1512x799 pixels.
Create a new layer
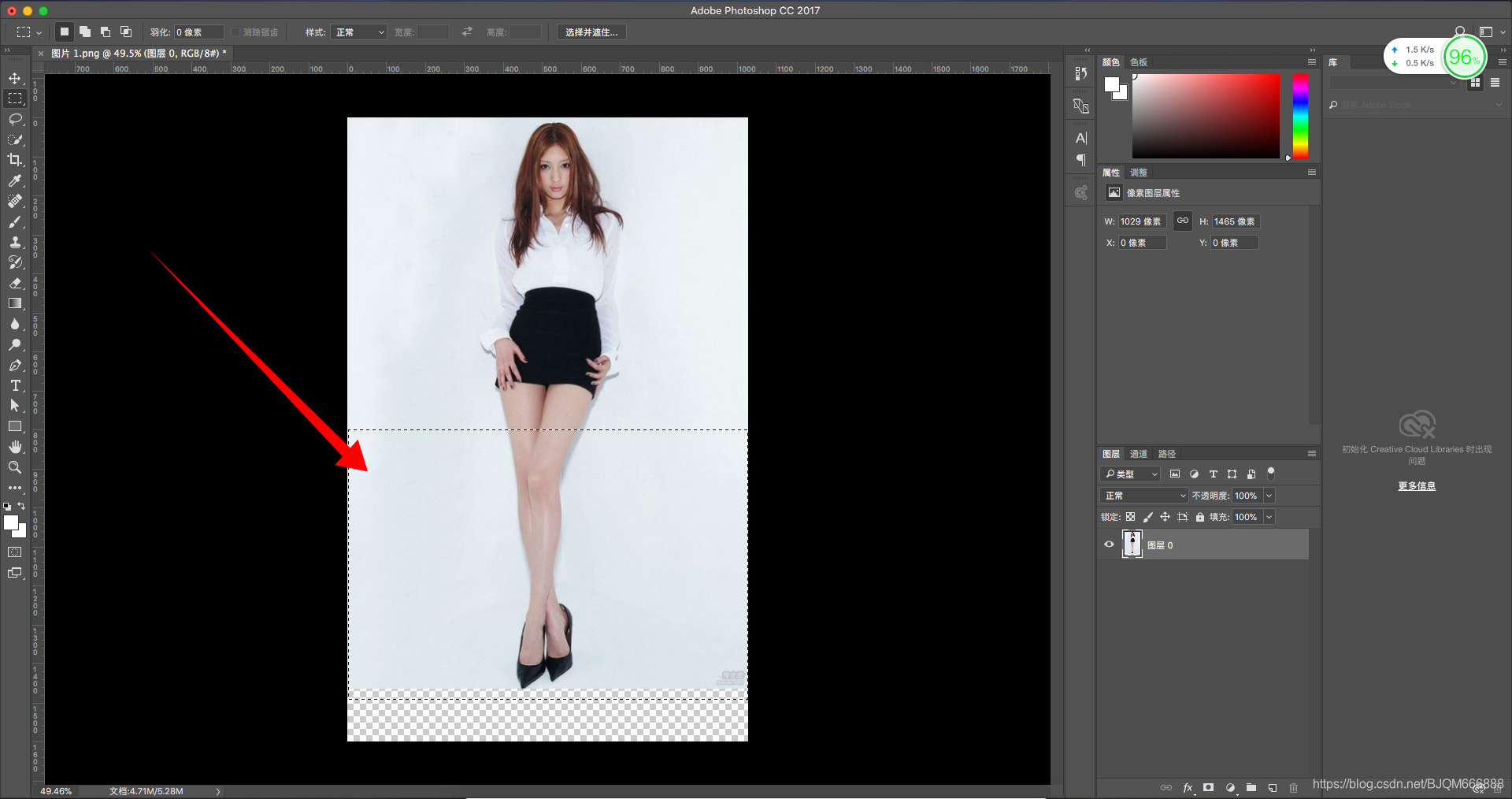[x=1273, y=787]
